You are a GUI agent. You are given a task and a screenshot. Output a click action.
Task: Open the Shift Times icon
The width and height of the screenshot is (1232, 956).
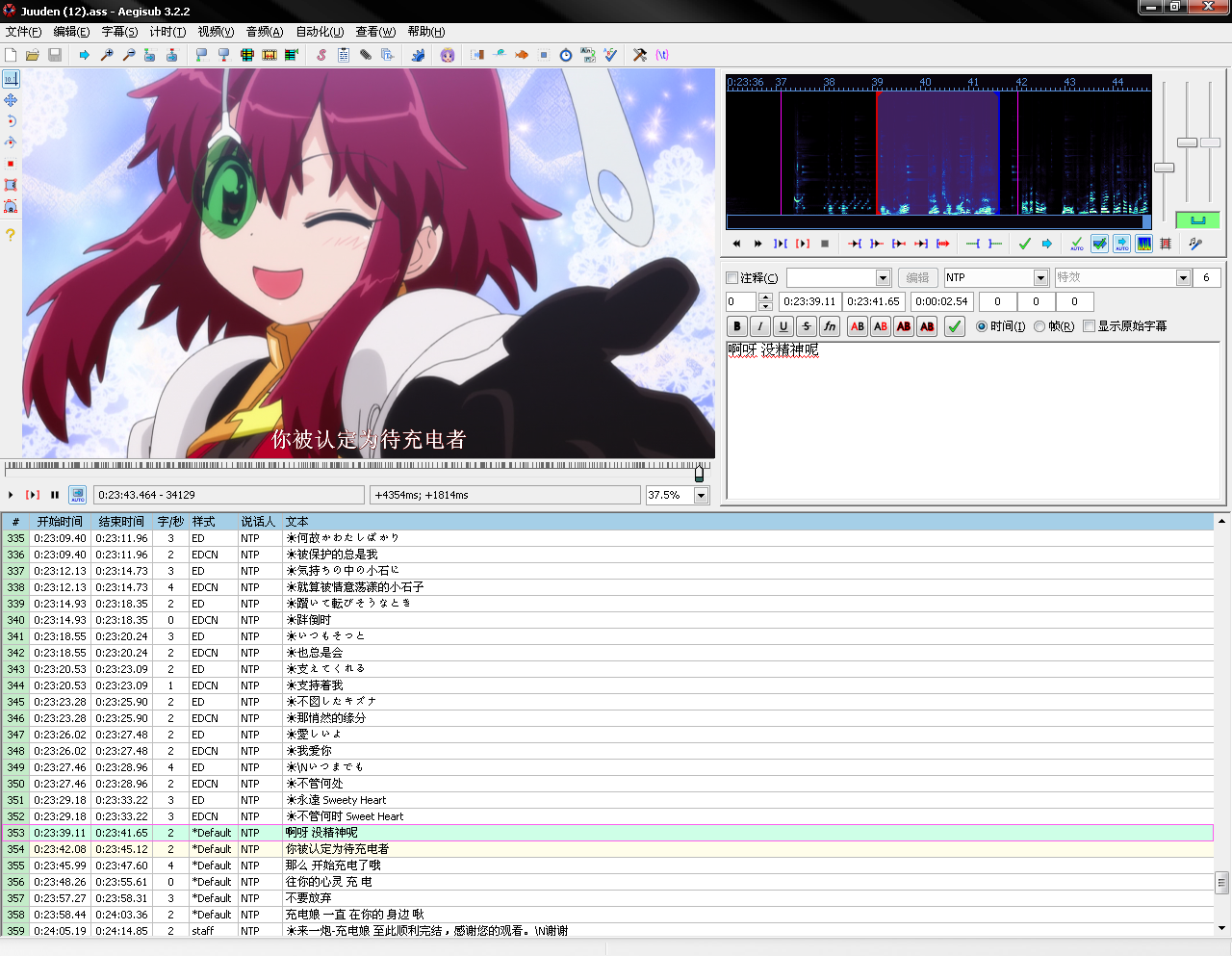pos(477,55)
